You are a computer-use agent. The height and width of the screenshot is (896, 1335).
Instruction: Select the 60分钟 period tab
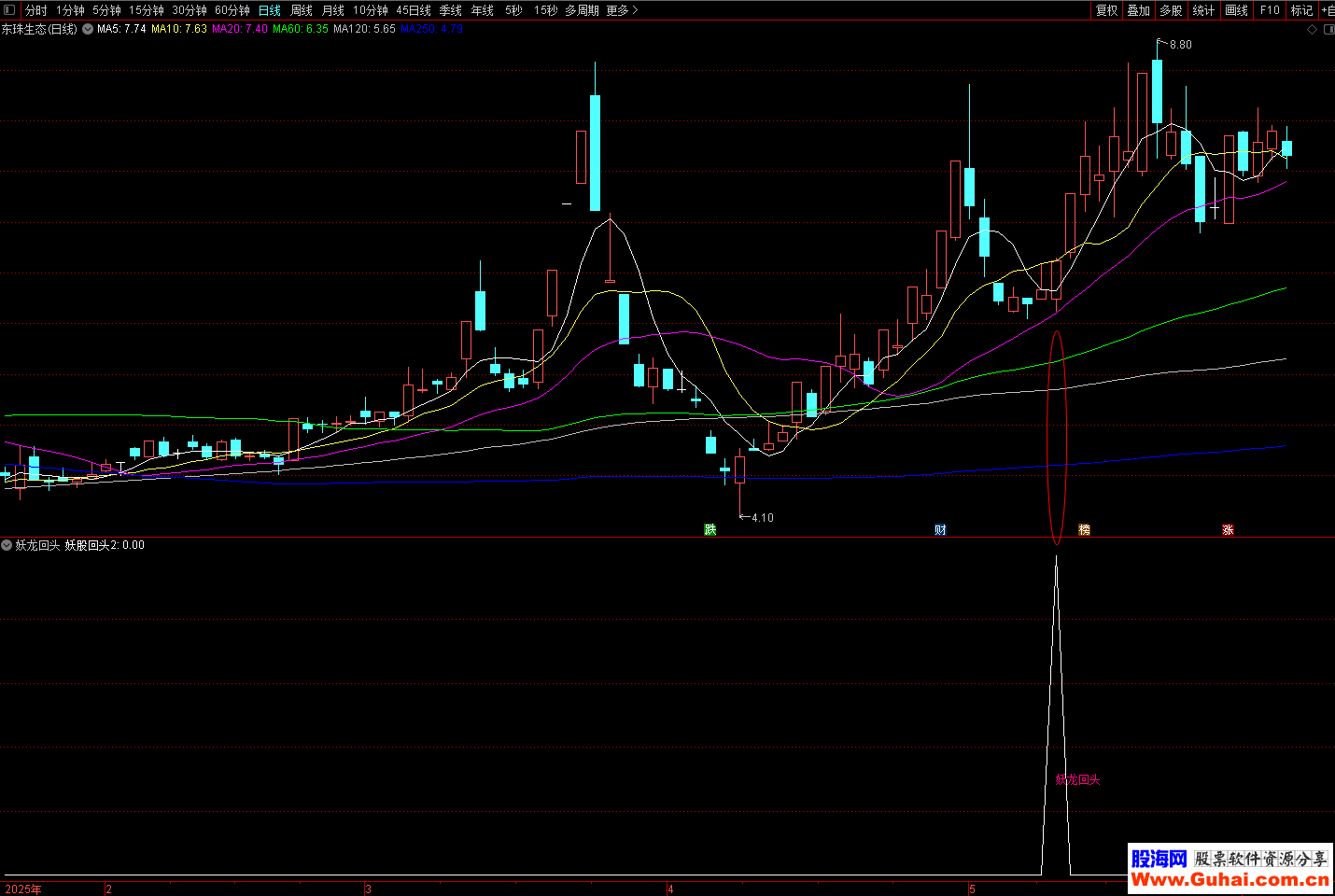click(x=232, y=10)
